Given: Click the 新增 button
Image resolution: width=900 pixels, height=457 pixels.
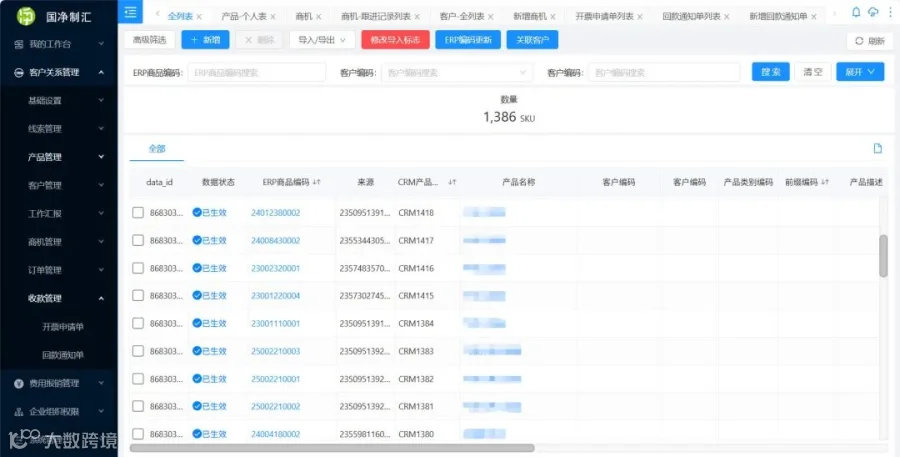Looking at the screenshot, I should coord(205,40).
